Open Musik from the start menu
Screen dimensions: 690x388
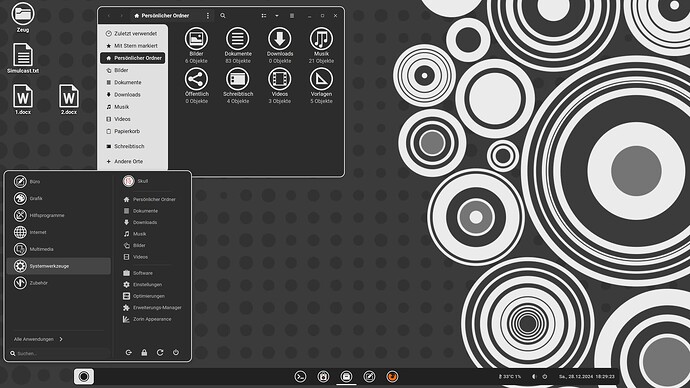(135, 234)
